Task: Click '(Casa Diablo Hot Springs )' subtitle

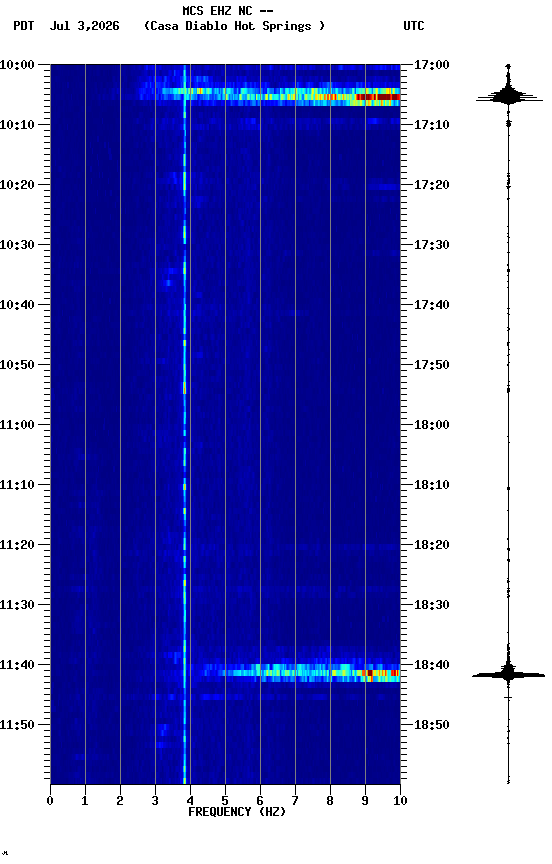Action: tap(234, 26)
